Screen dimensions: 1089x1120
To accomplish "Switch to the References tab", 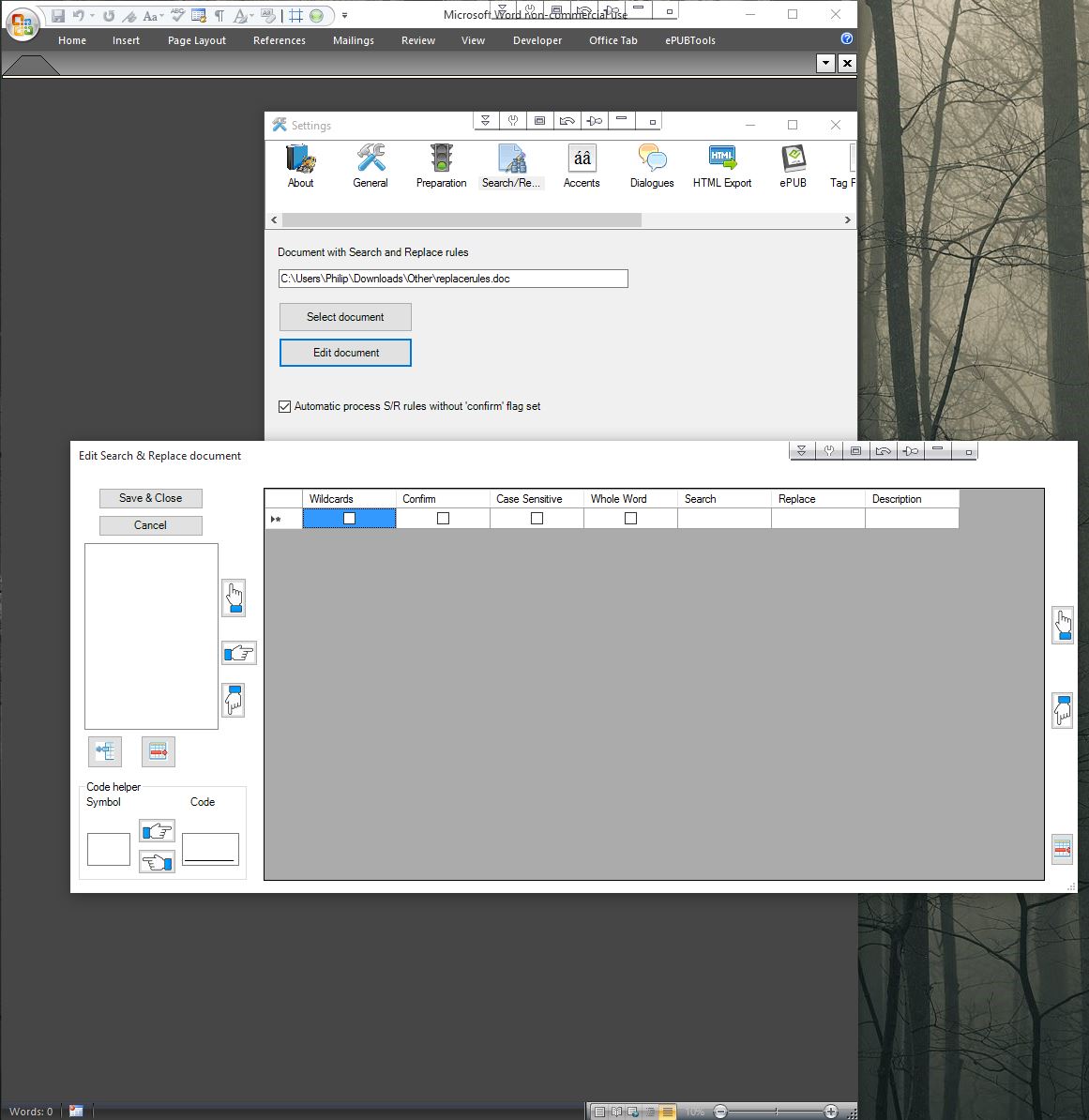I will pos(280,40).
